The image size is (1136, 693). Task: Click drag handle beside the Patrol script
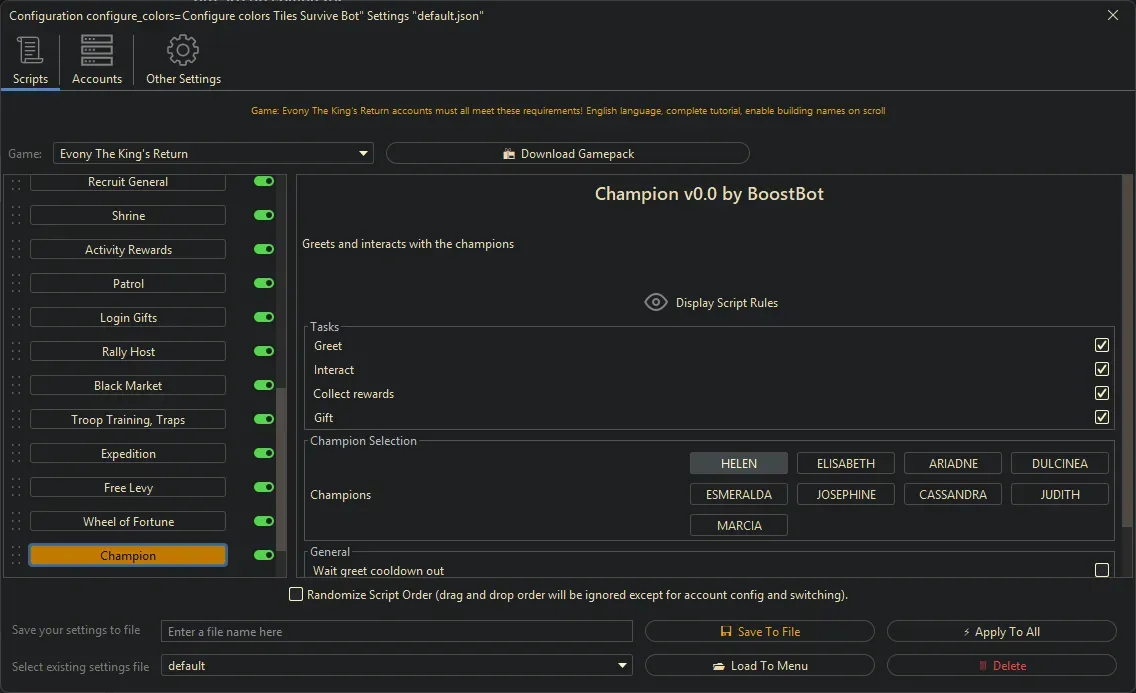tap(15, 284)
